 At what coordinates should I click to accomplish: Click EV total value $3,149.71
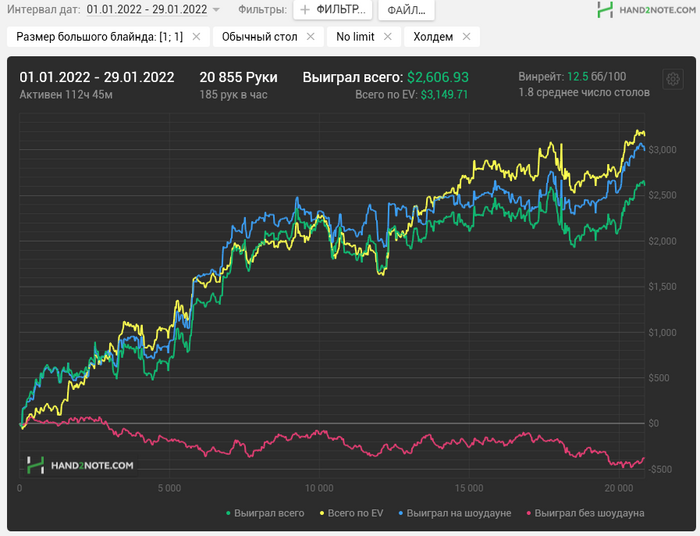click(x=444, y=95)
